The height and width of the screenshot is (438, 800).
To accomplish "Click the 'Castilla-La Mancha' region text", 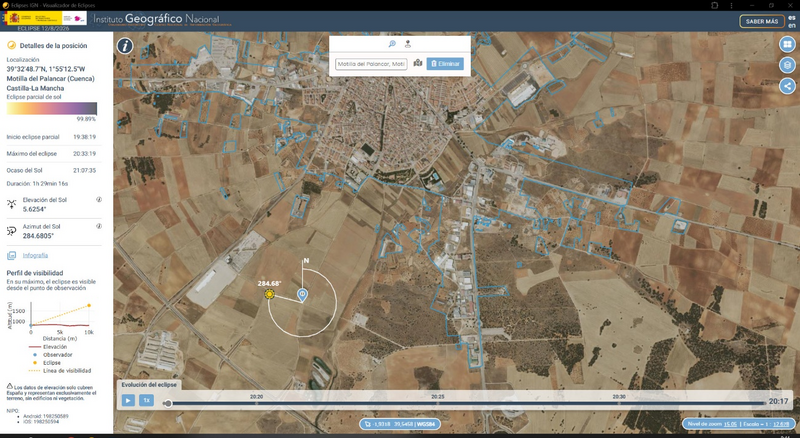I will tap(36, 88).
